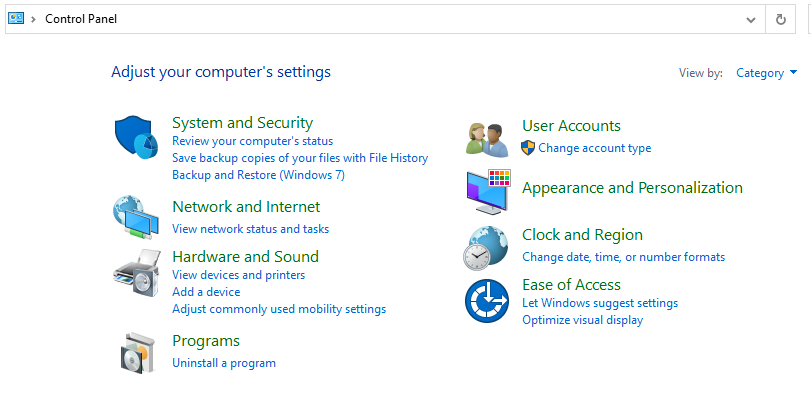The width and height of the screenshot is (811, 411).
Task: Open View network status and tasks
Action: point(250,229)
